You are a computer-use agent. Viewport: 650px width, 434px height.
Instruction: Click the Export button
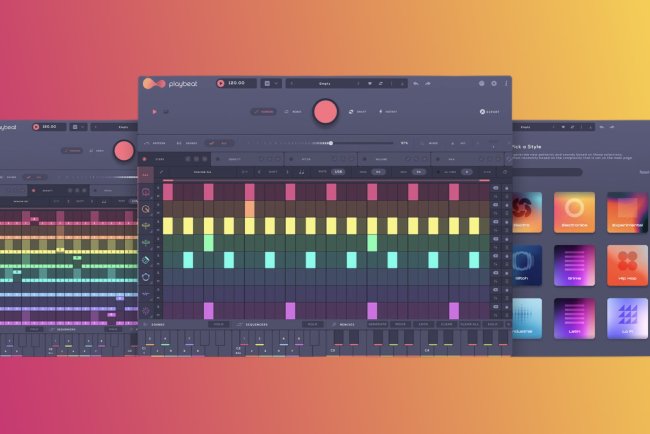point(490,112)
